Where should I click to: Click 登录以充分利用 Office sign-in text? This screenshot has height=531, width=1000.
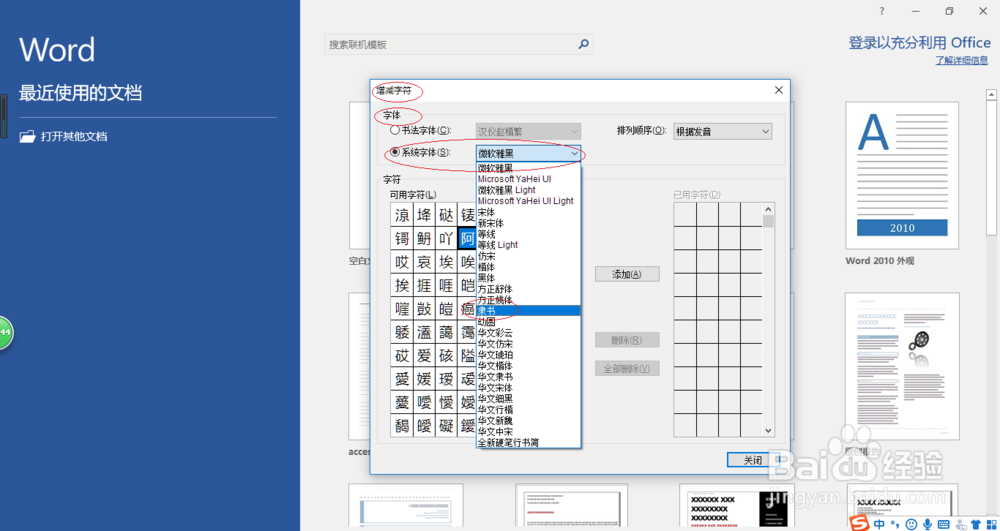tap(919, 43)
